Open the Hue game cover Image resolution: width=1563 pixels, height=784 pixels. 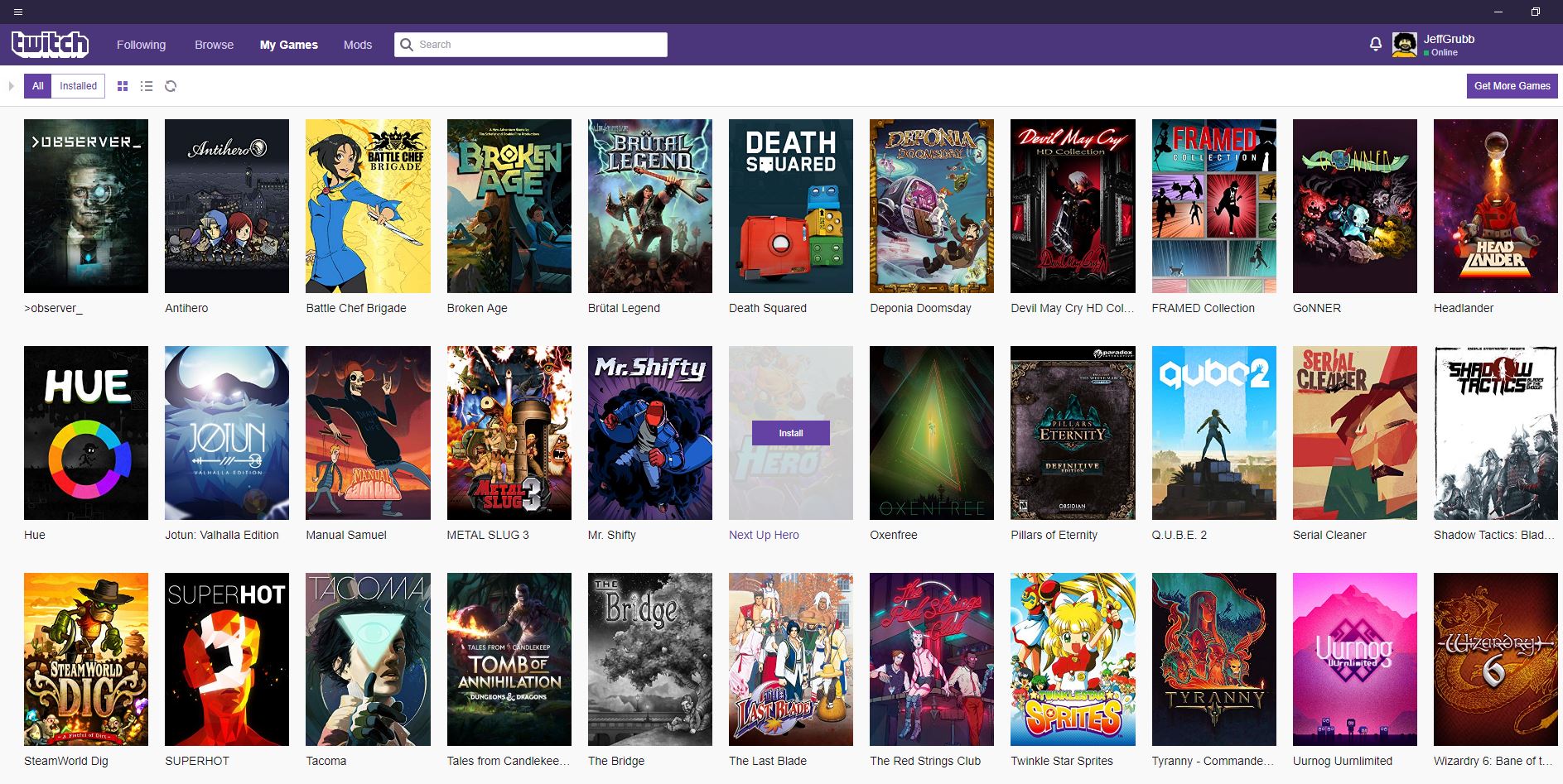(x=86, y=433)
